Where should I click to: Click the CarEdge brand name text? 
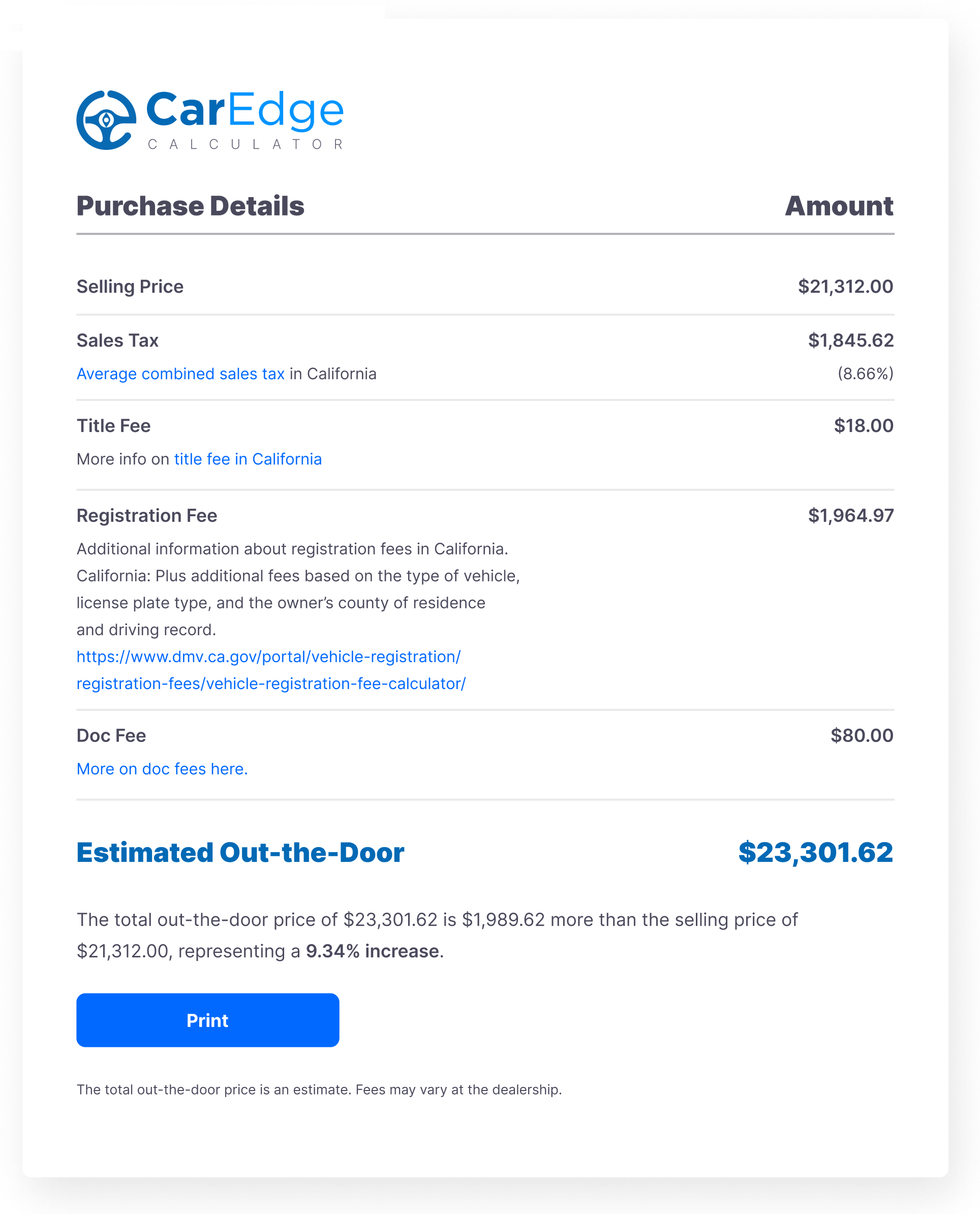pos(244,111)
